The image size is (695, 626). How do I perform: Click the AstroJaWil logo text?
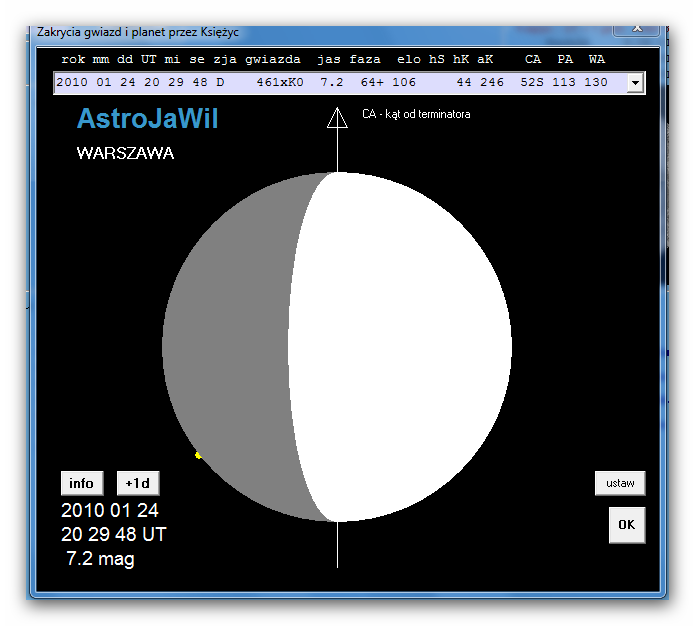pyautogui.click(x=148, y=119)
